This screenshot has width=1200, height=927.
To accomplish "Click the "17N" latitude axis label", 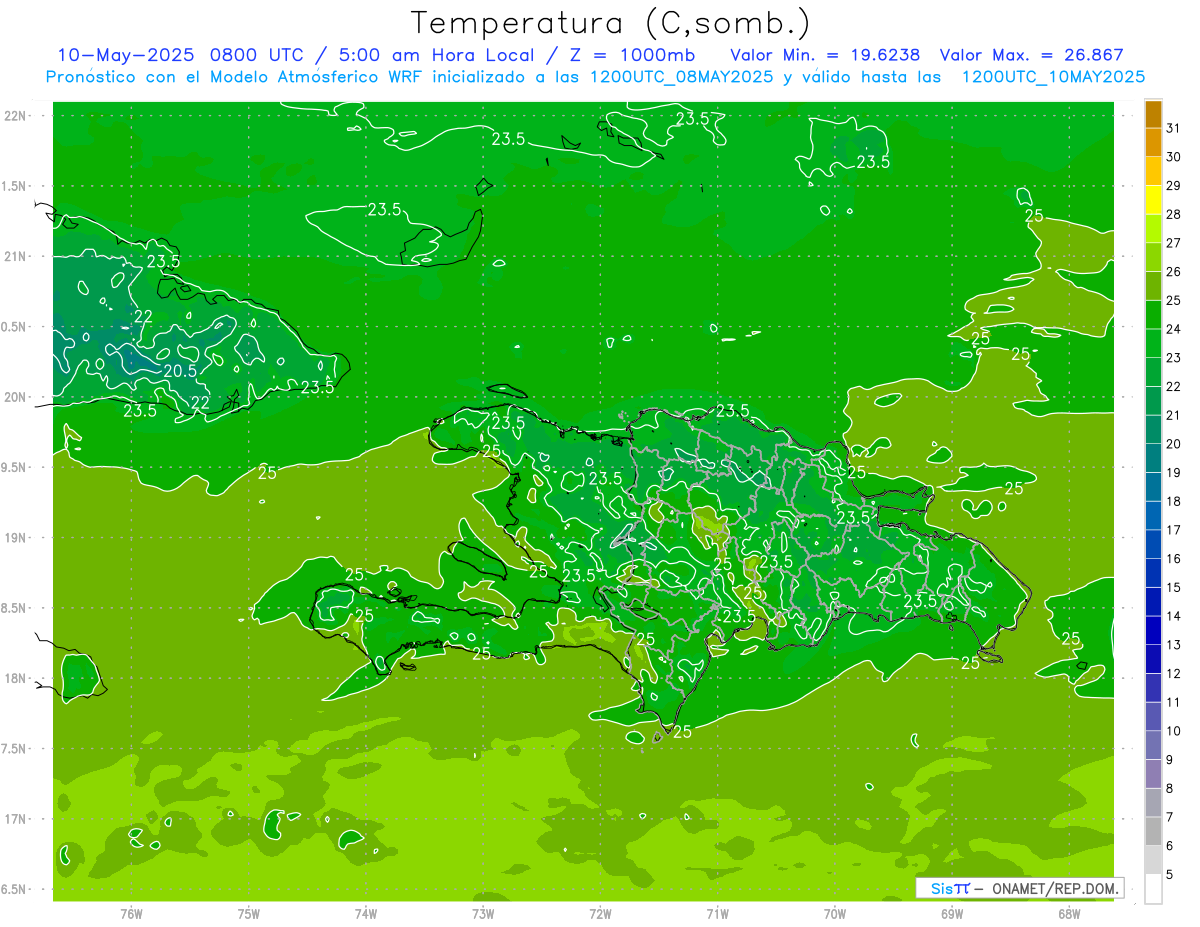I will pos(14,819).
